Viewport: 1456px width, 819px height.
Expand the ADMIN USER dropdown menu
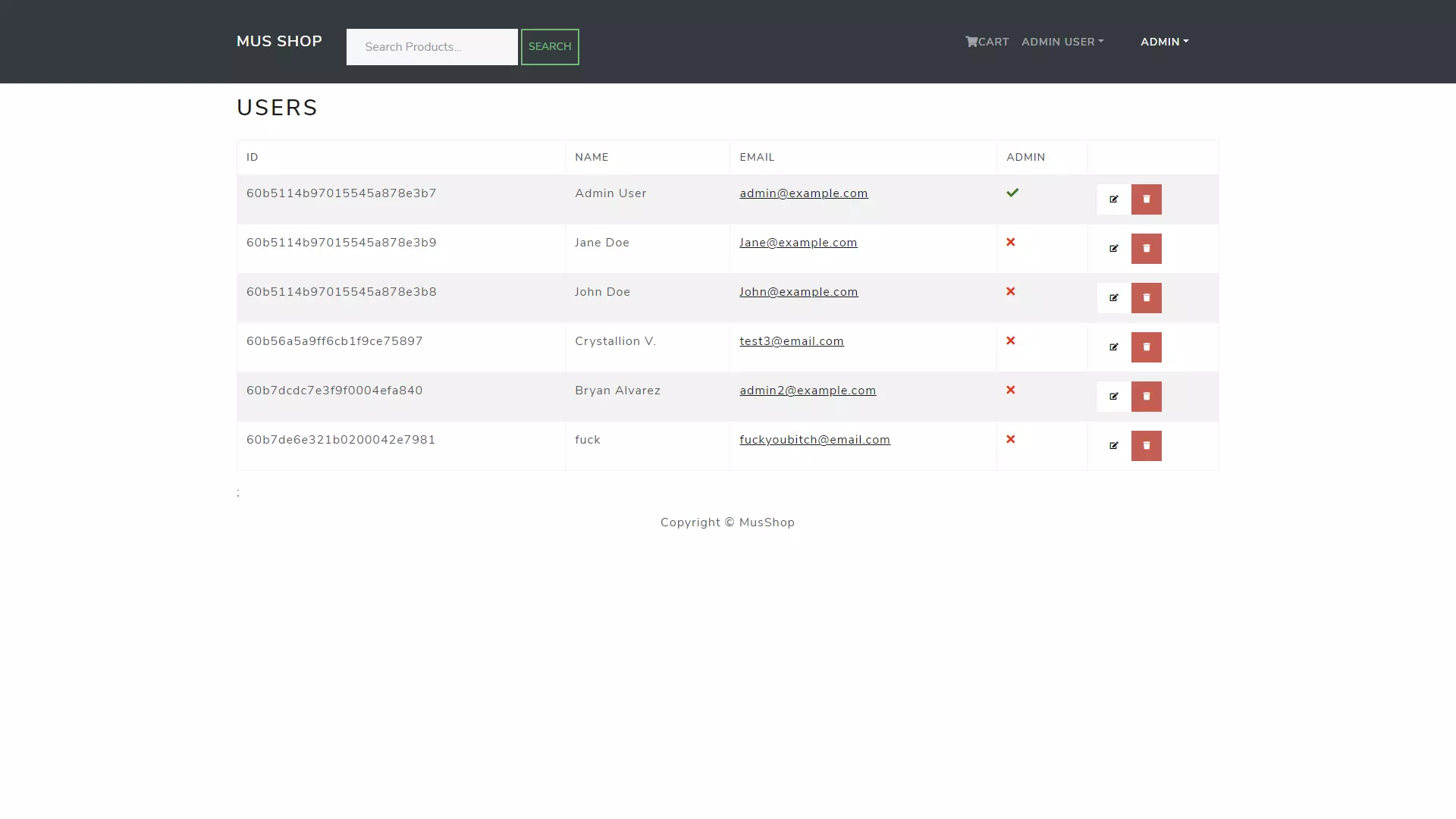pos(1062,41)
